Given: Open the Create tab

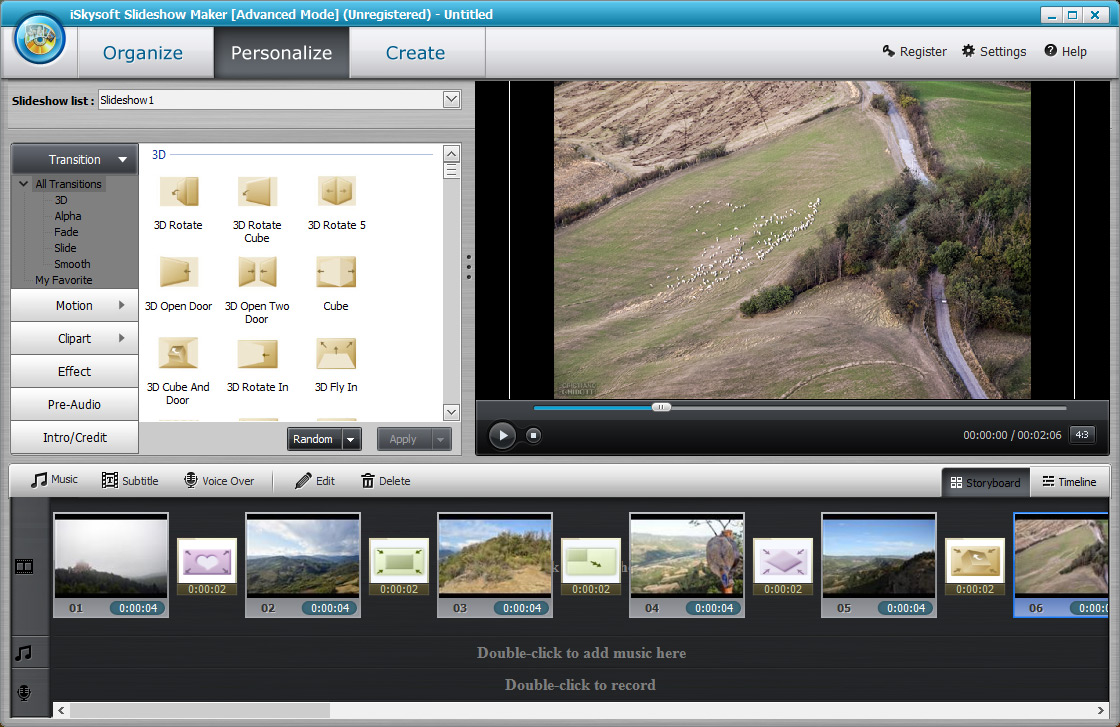Looking at the screenshot, I should tap(416, 53).
